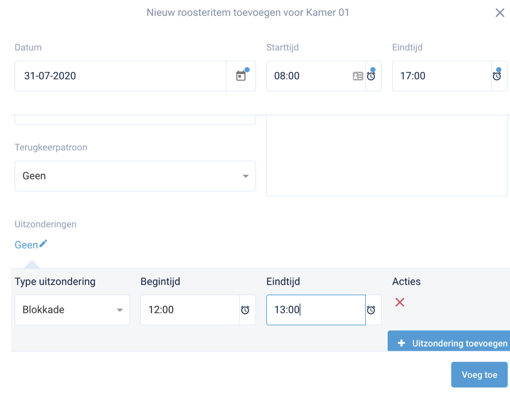Open the calendar picker for Datum
The width and height of the screenshot is (510, 396).
coord(241,76)
